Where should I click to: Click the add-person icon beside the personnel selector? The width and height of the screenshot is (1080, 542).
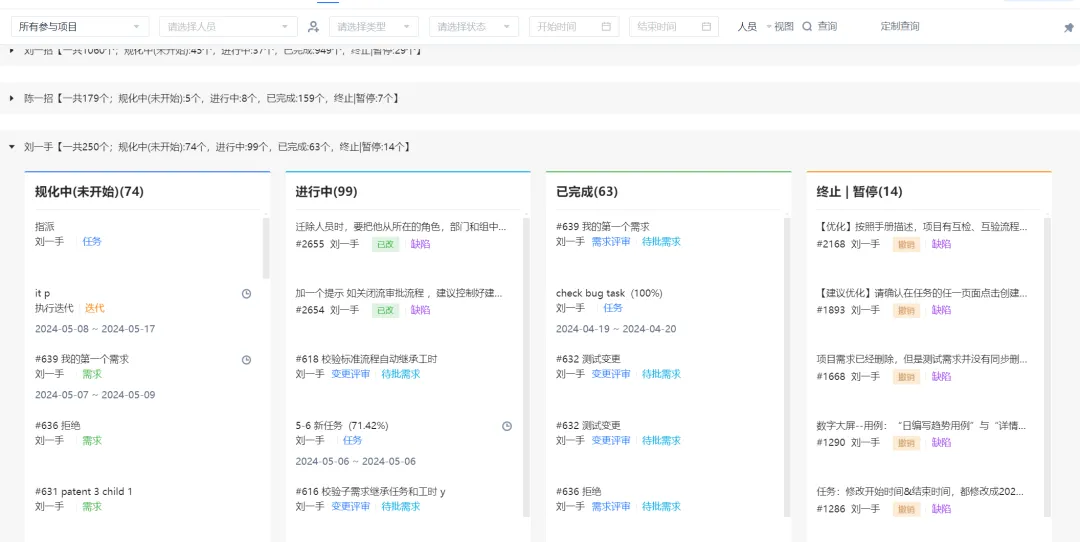(x=313, y=27)
